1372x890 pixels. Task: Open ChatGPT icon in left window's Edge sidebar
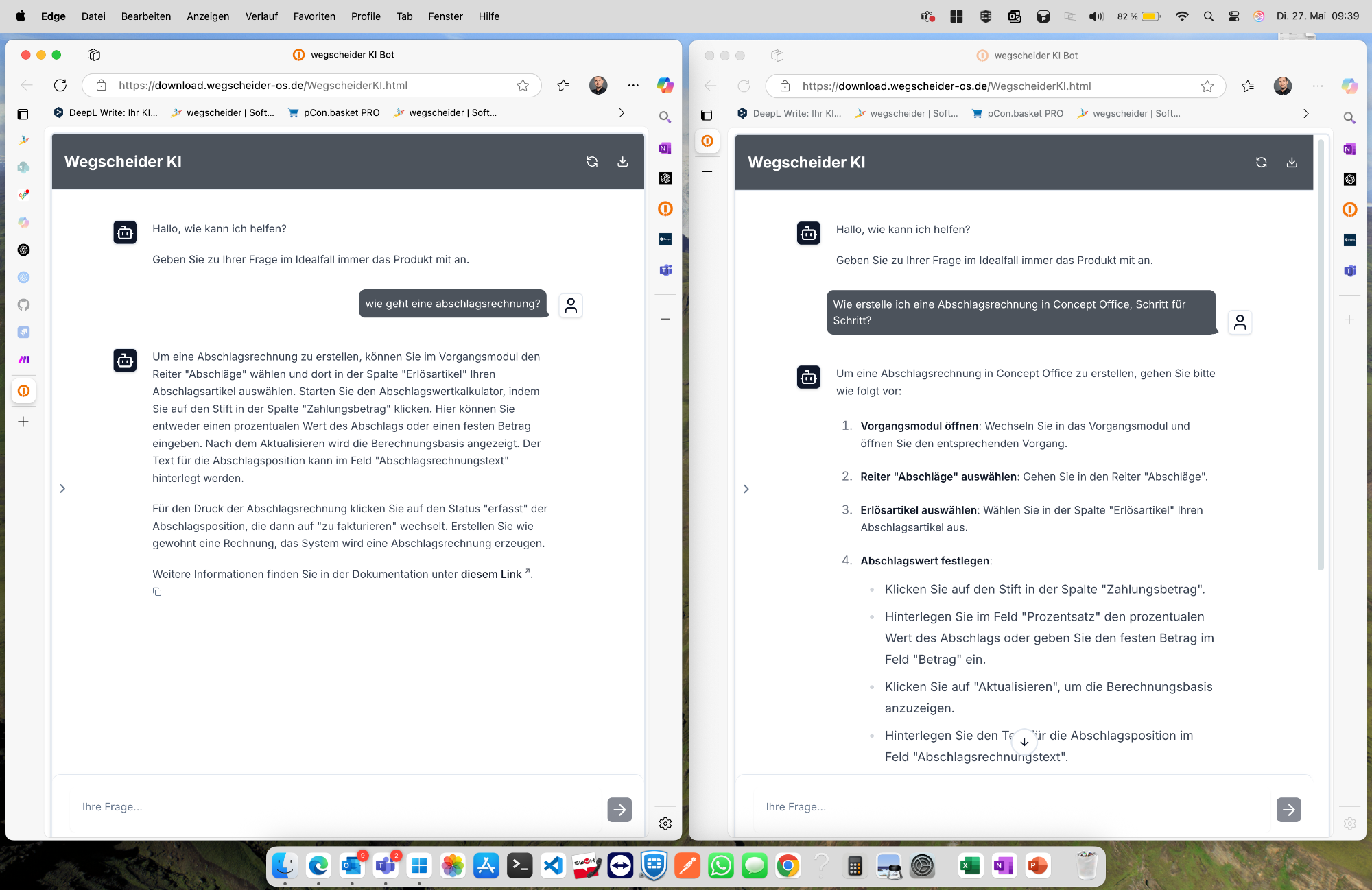[x=665, y=178]
